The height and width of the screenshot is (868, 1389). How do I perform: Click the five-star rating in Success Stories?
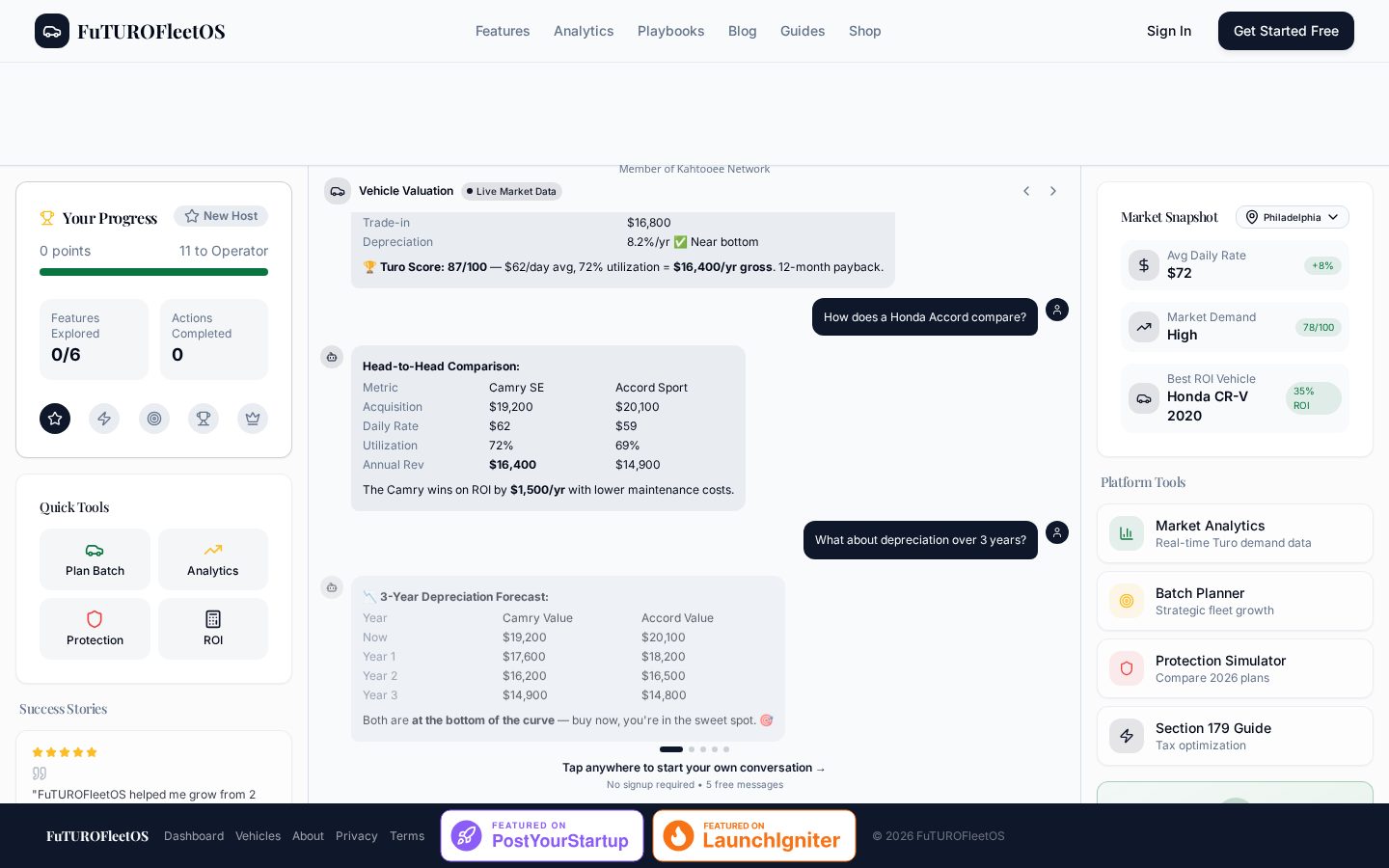pos(65,752)
